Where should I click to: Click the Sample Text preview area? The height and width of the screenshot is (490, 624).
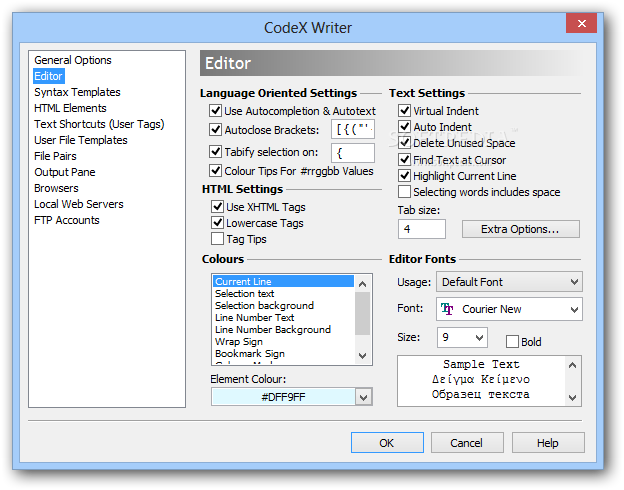point(481,381)
